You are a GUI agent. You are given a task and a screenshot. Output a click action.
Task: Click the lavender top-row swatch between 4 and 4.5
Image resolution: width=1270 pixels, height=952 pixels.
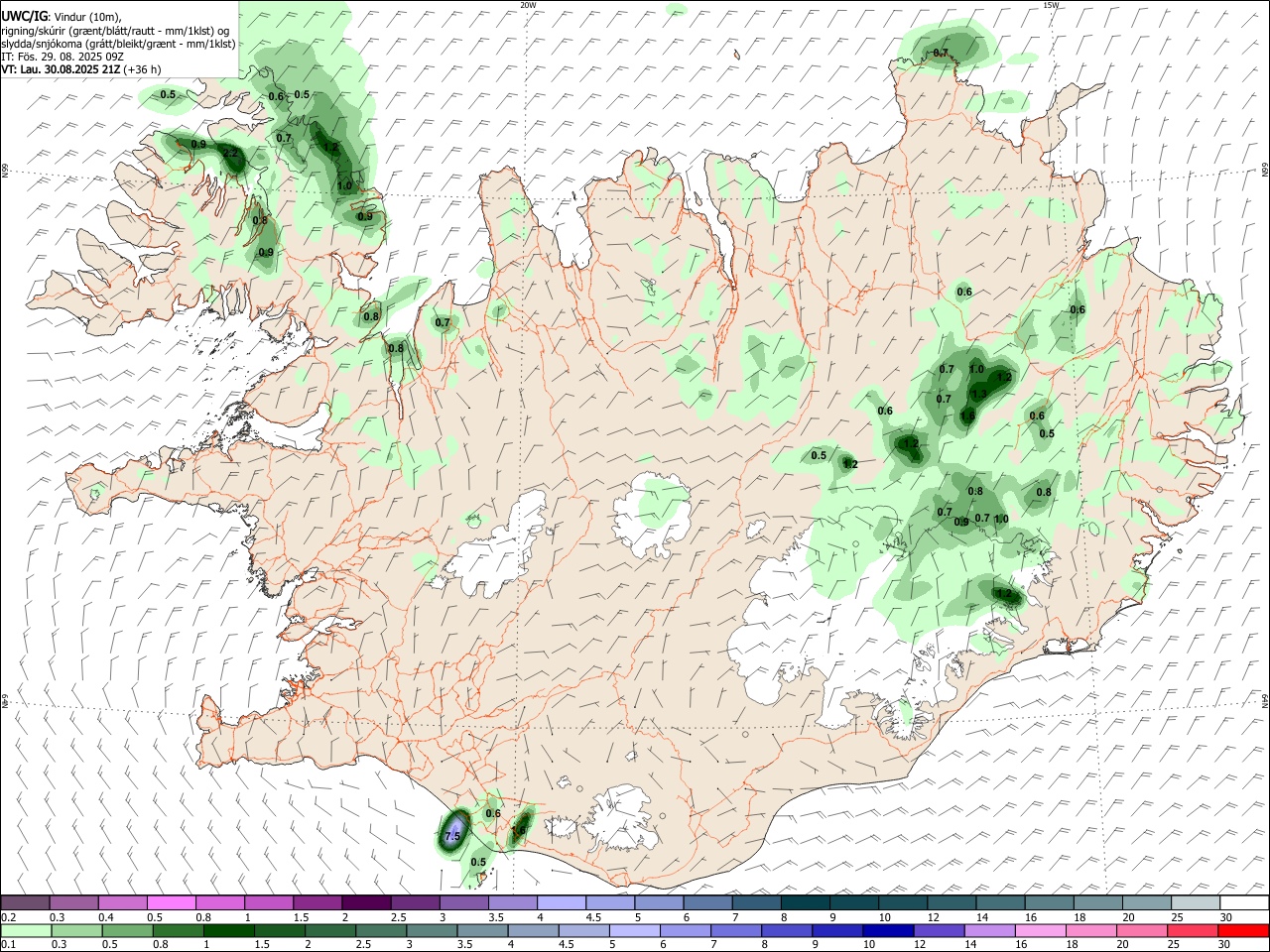coord(561,902)
